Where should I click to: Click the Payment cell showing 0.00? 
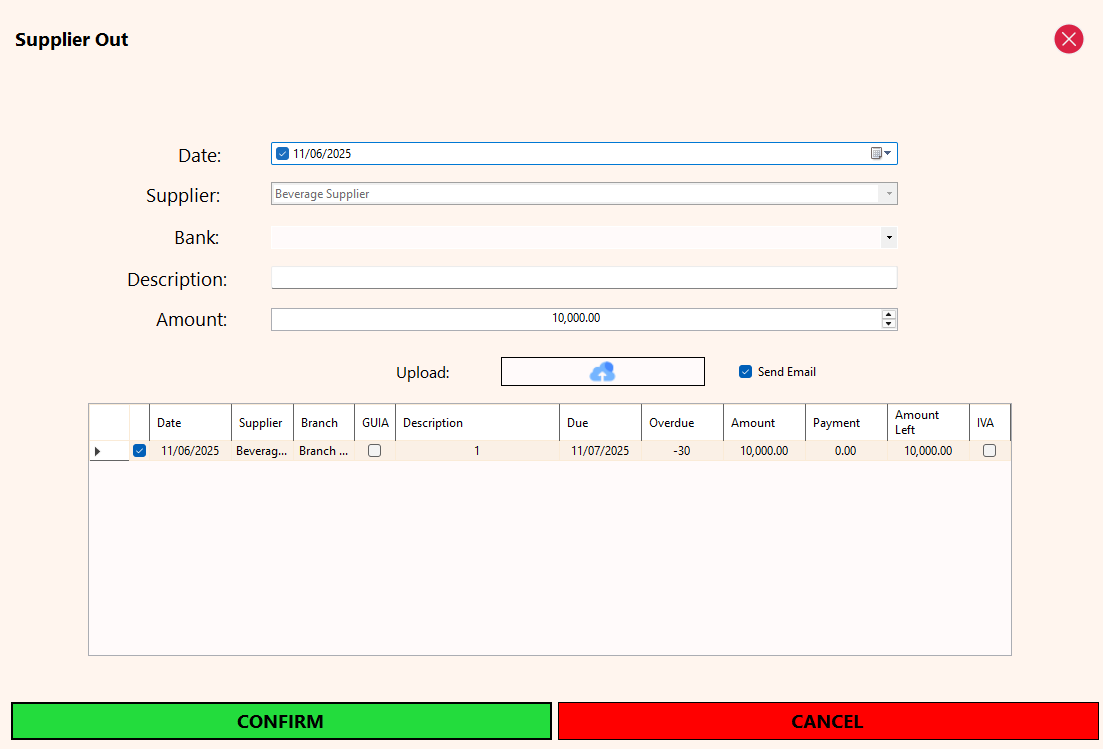(x=846, y=451)
